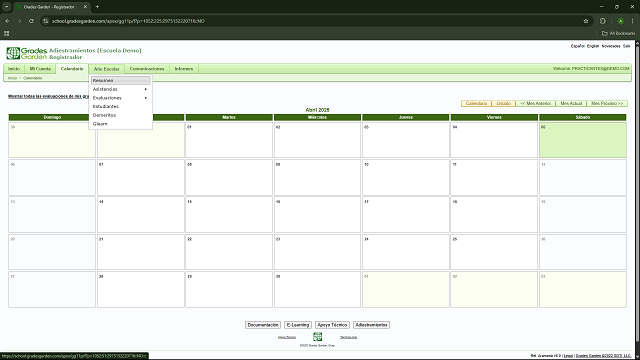Open the Comunicaciones tab
Viewport: 640px width, 360px height.
coord(147,69)
